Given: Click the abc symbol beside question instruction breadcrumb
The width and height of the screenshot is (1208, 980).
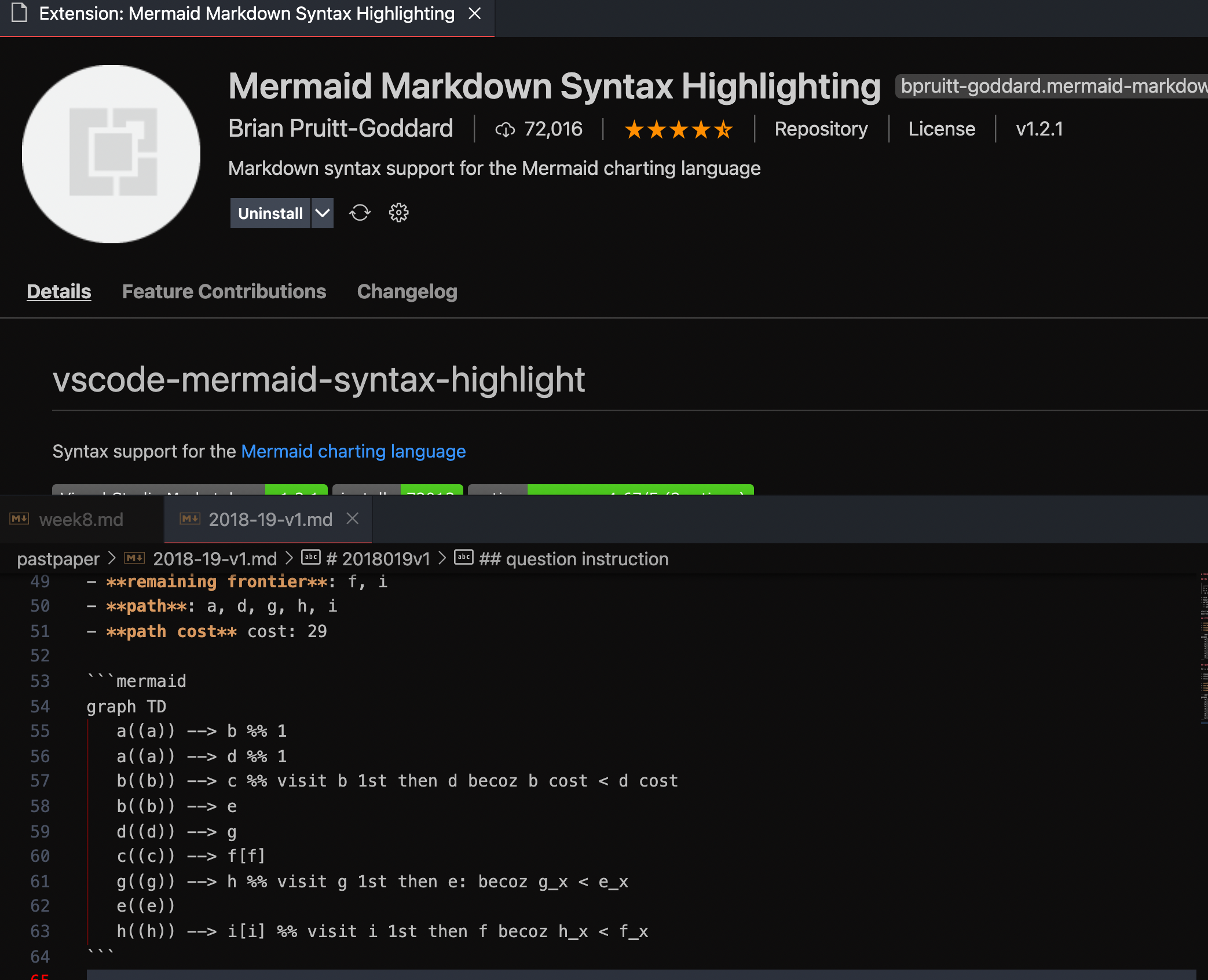Looking at the screenshot, I should pyautogui.click(x=464, y=558).
